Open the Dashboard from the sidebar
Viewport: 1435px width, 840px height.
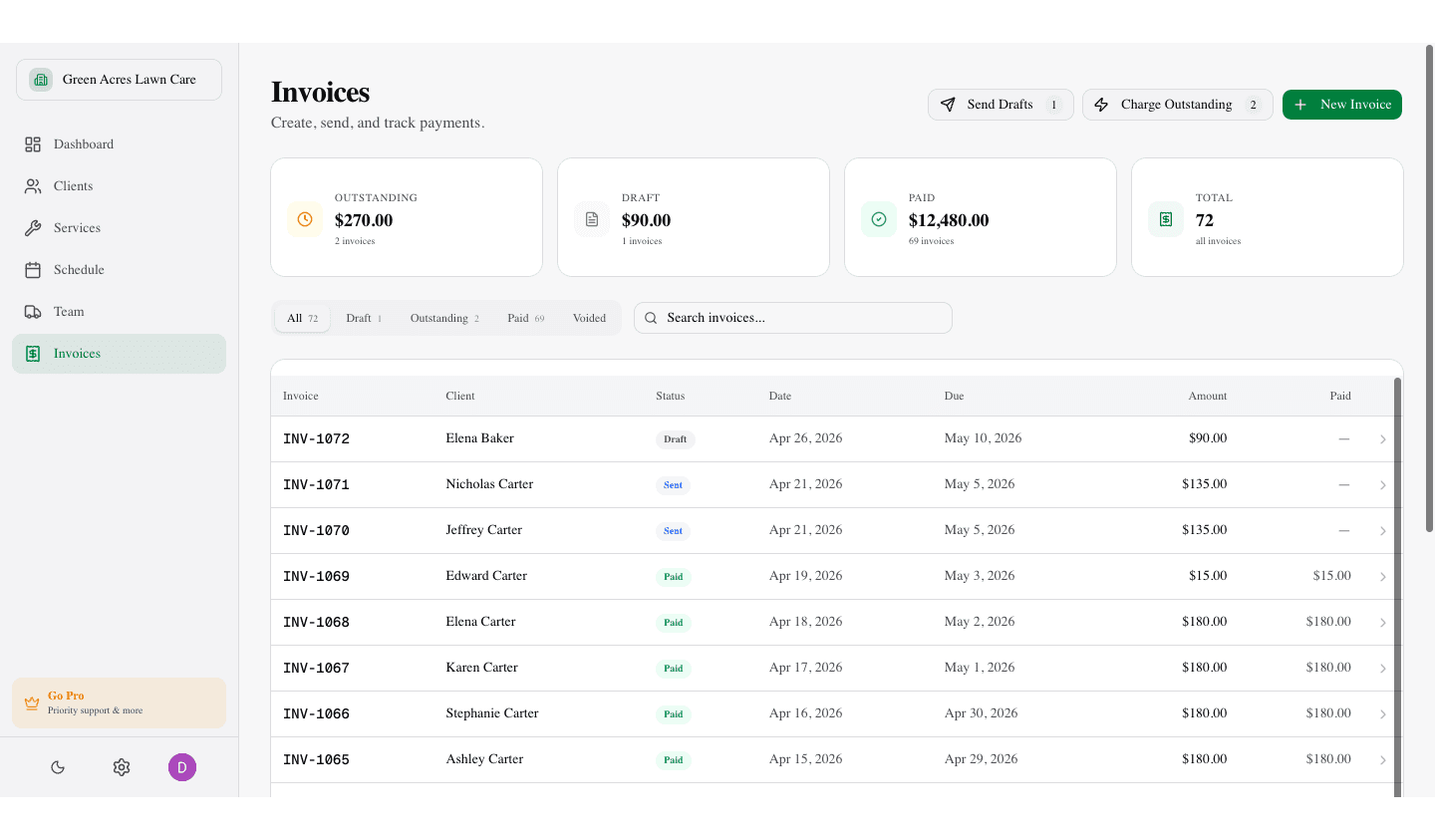point(32,143)
